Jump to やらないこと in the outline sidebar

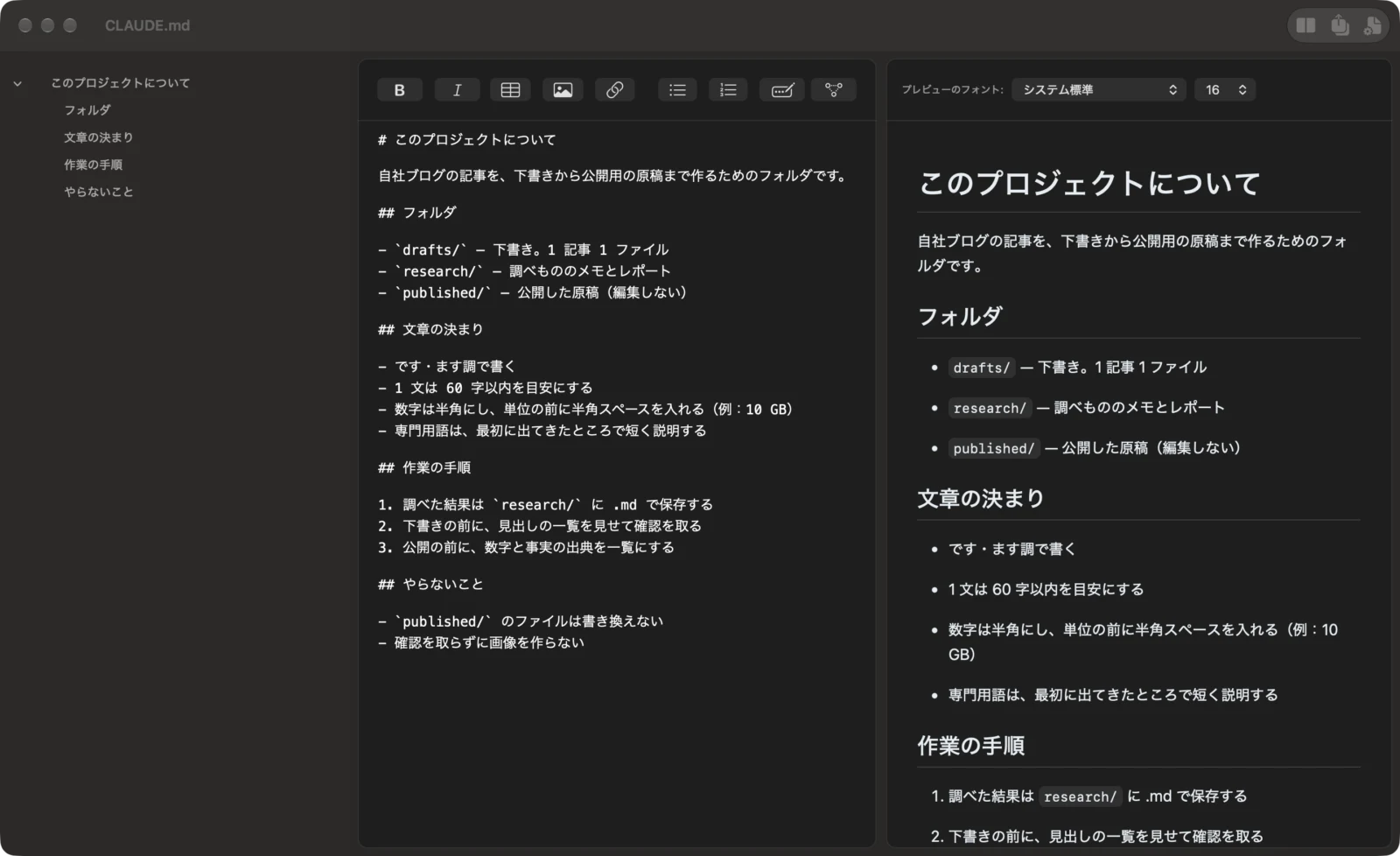click(x=99, y=192)
